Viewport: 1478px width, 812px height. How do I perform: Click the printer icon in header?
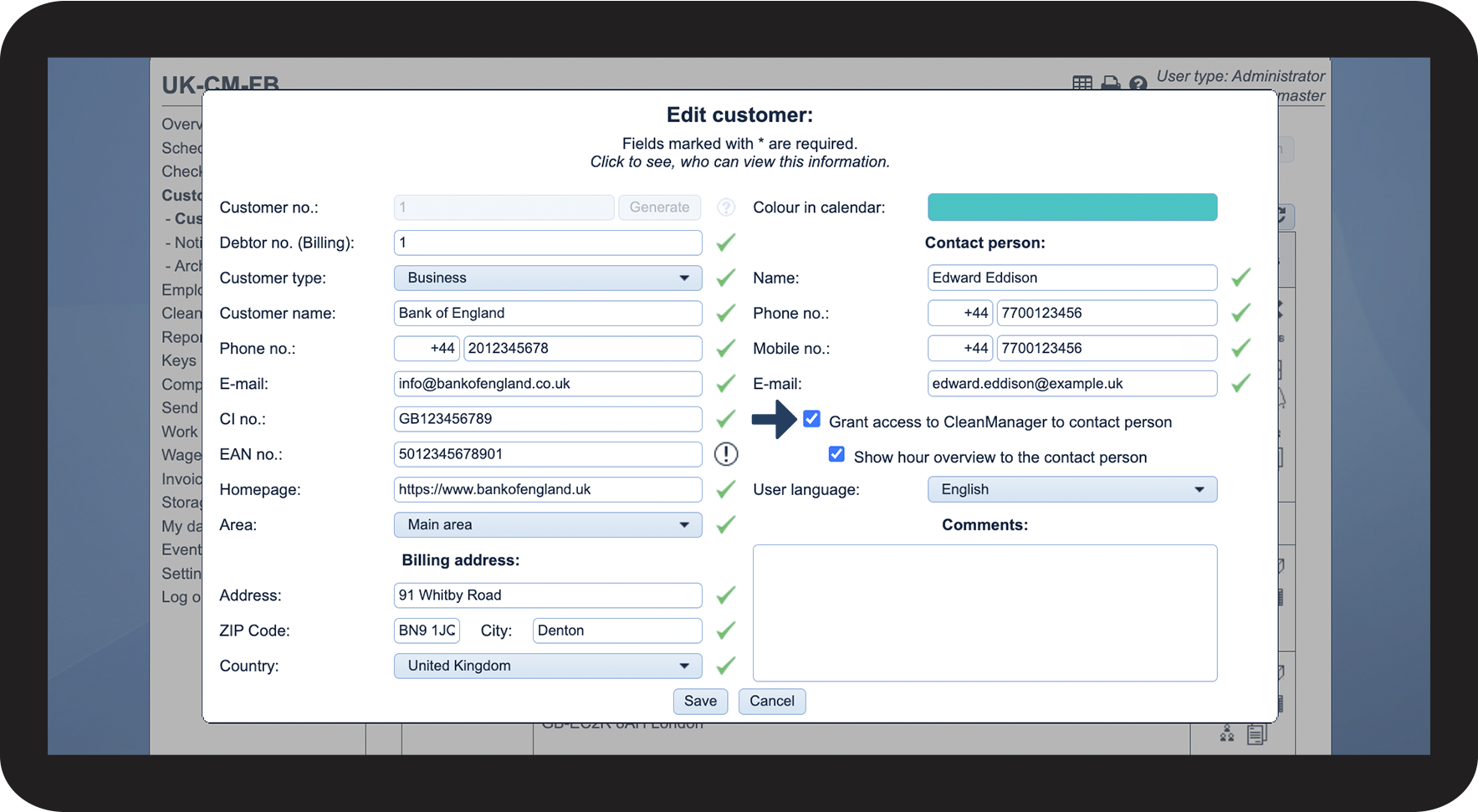[1110, 83]
